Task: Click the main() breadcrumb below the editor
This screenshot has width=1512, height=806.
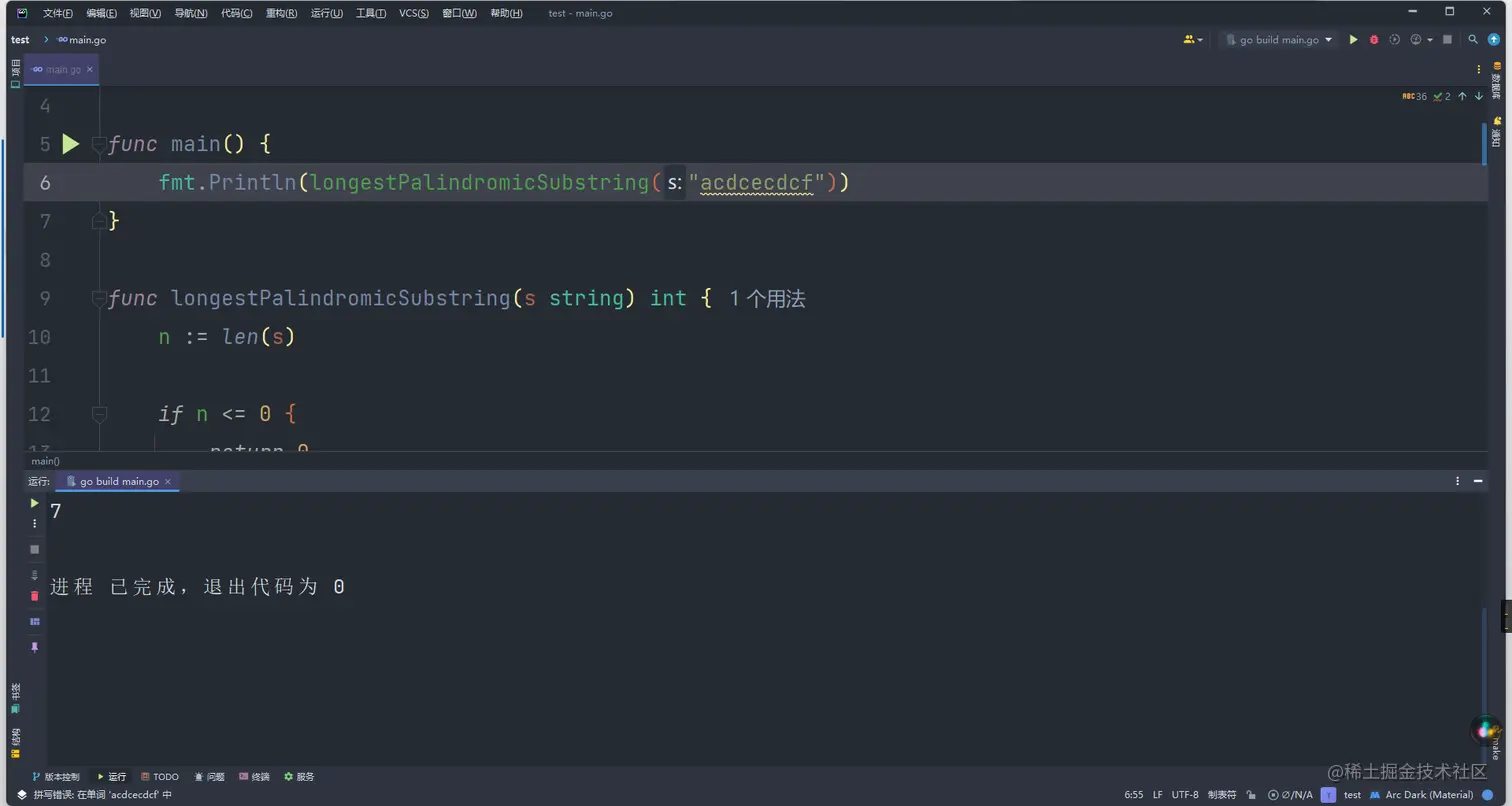Action: point(45,461)
